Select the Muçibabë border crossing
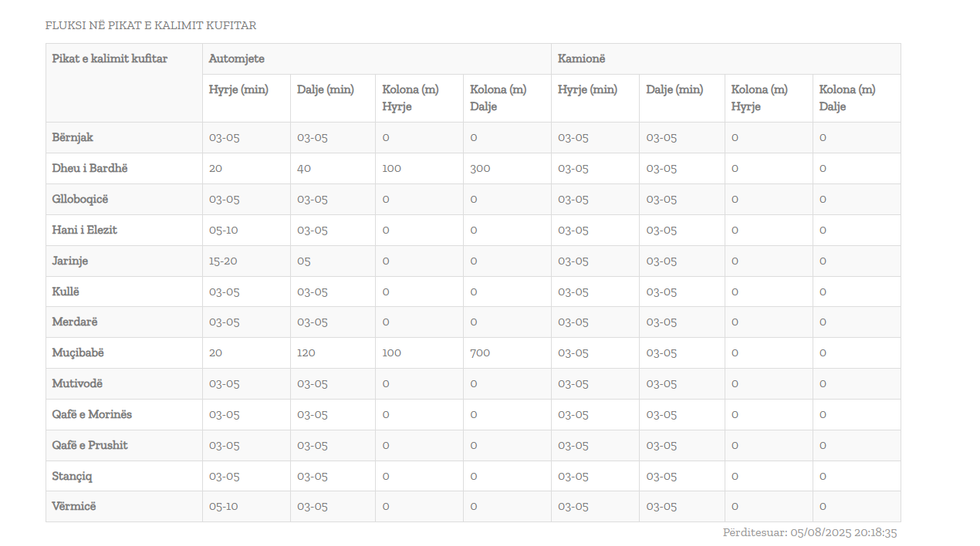 [78, 353]
